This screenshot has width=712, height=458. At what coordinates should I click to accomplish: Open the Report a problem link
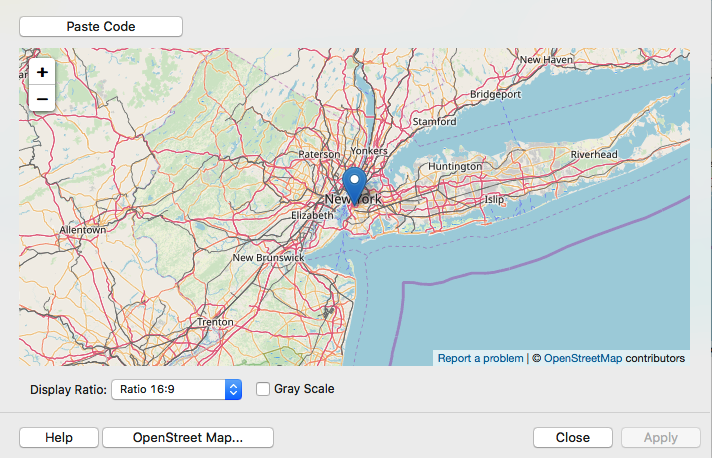480,357
